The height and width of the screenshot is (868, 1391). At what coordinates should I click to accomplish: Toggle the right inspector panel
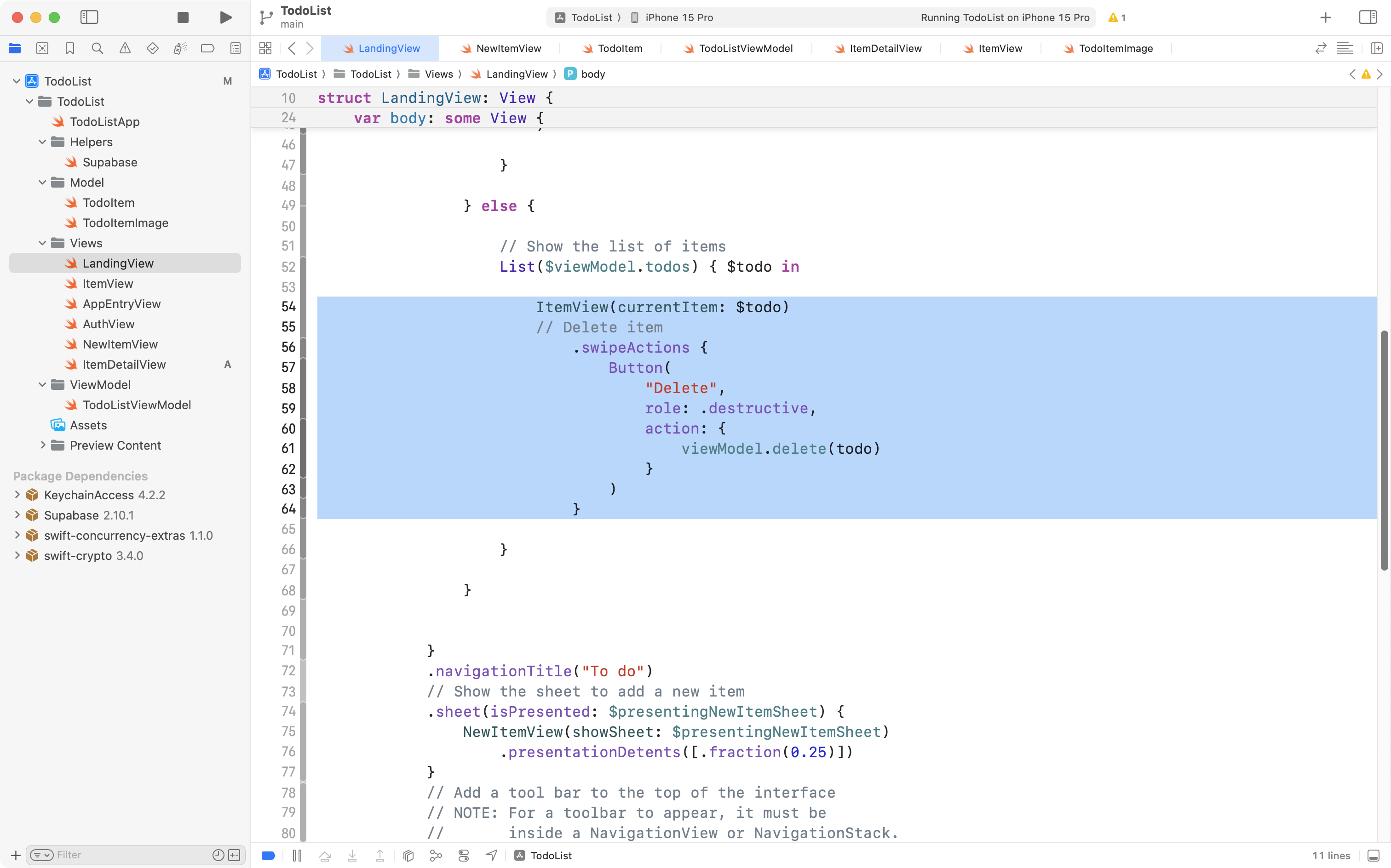tap(1368, 17)
